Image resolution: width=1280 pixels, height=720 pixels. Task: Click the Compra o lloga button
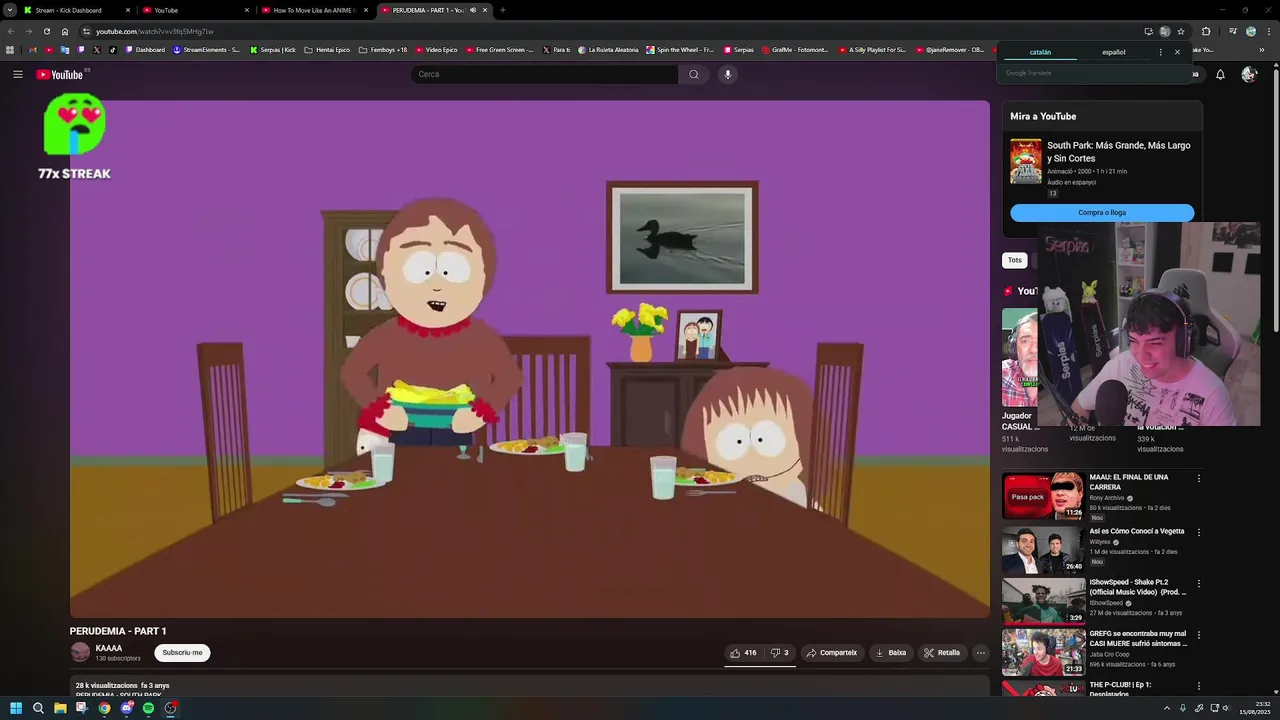tap(1102, 213)
